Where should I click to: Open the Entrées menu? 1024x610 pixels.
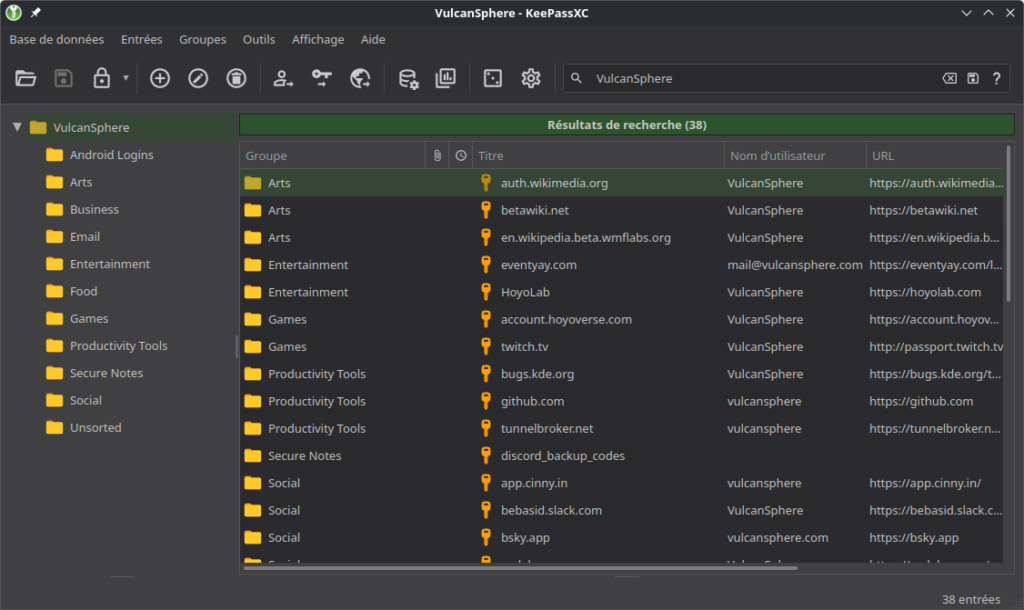[142, 39]
